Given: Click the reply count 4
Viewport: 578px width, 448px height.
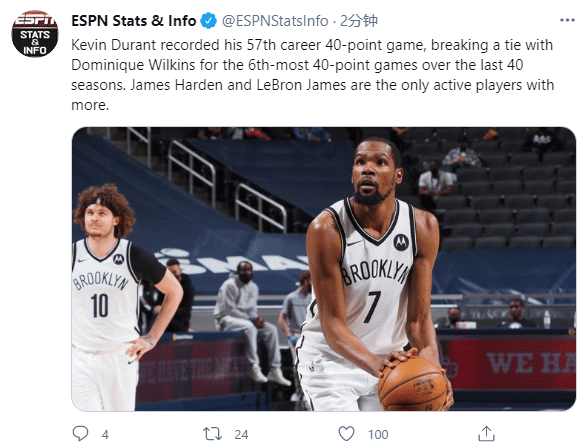Looking at the screenshot, I should click(105, 434).
